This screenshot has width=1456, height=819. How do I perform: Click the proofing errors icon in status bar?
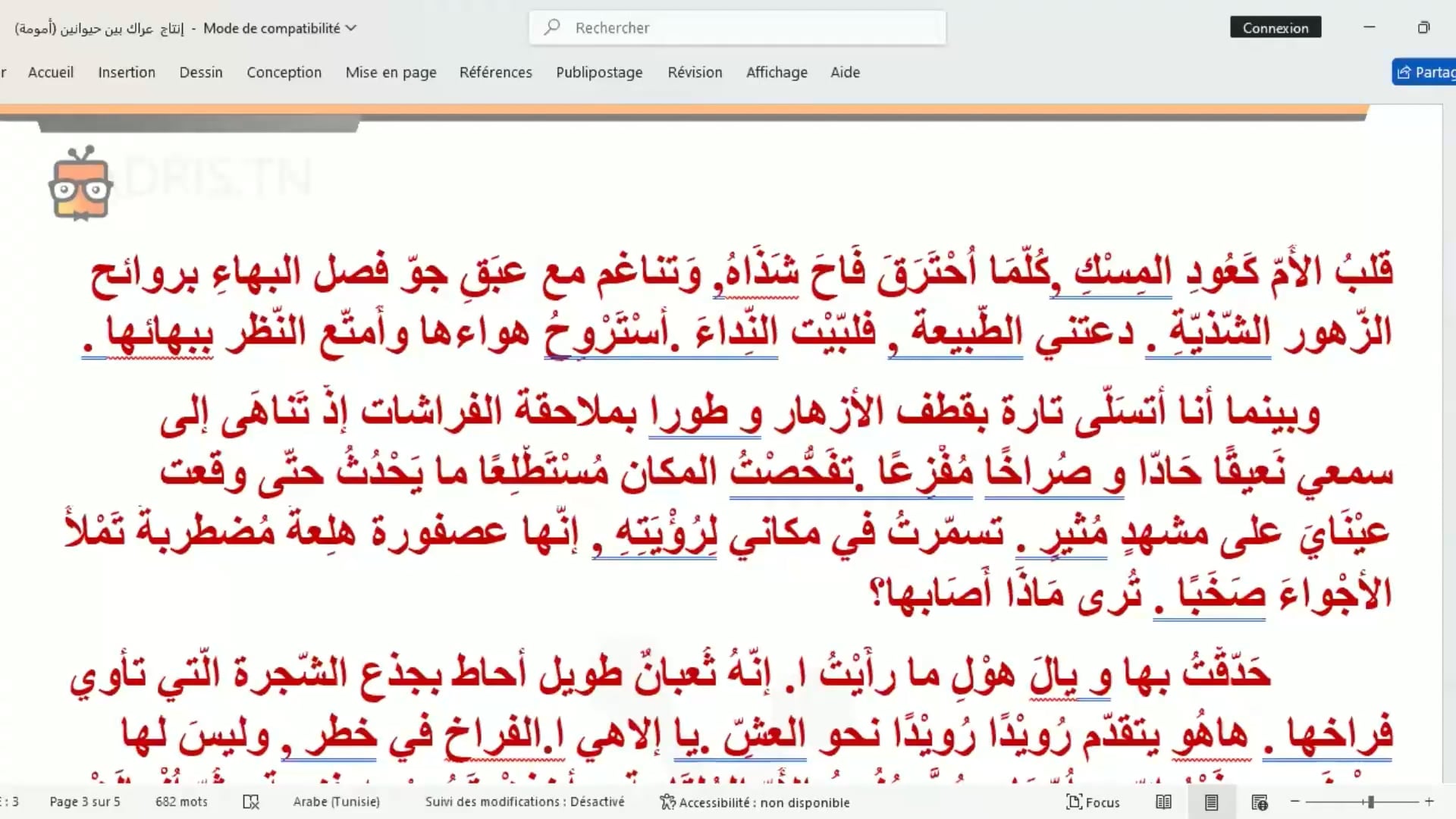coord(251,802)
